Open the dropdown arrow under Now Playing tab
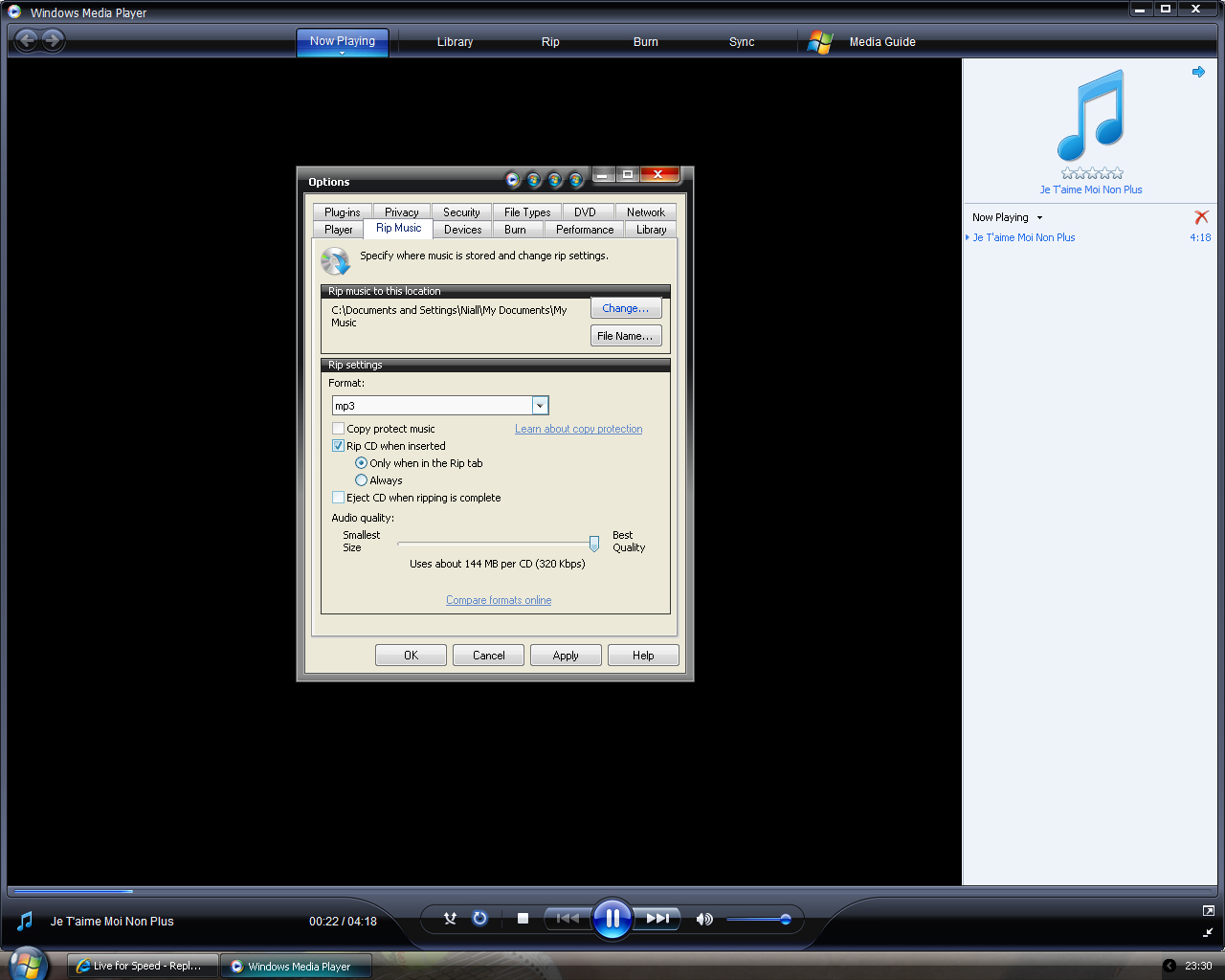This screenshot has height=980, width=1225. (x=342, y=54)
